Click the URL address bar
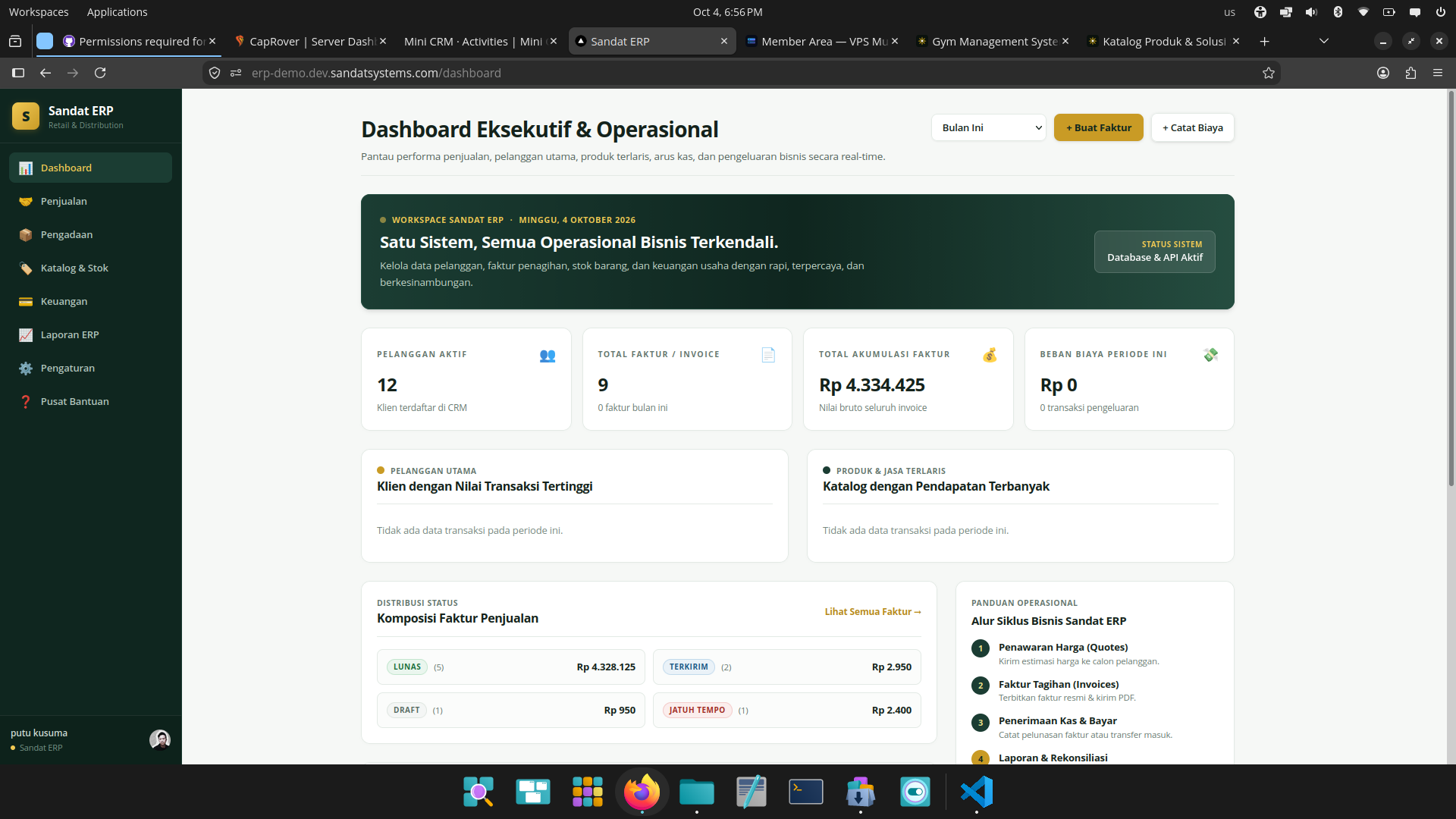The image size is (1456, 819). pos(743,73)
